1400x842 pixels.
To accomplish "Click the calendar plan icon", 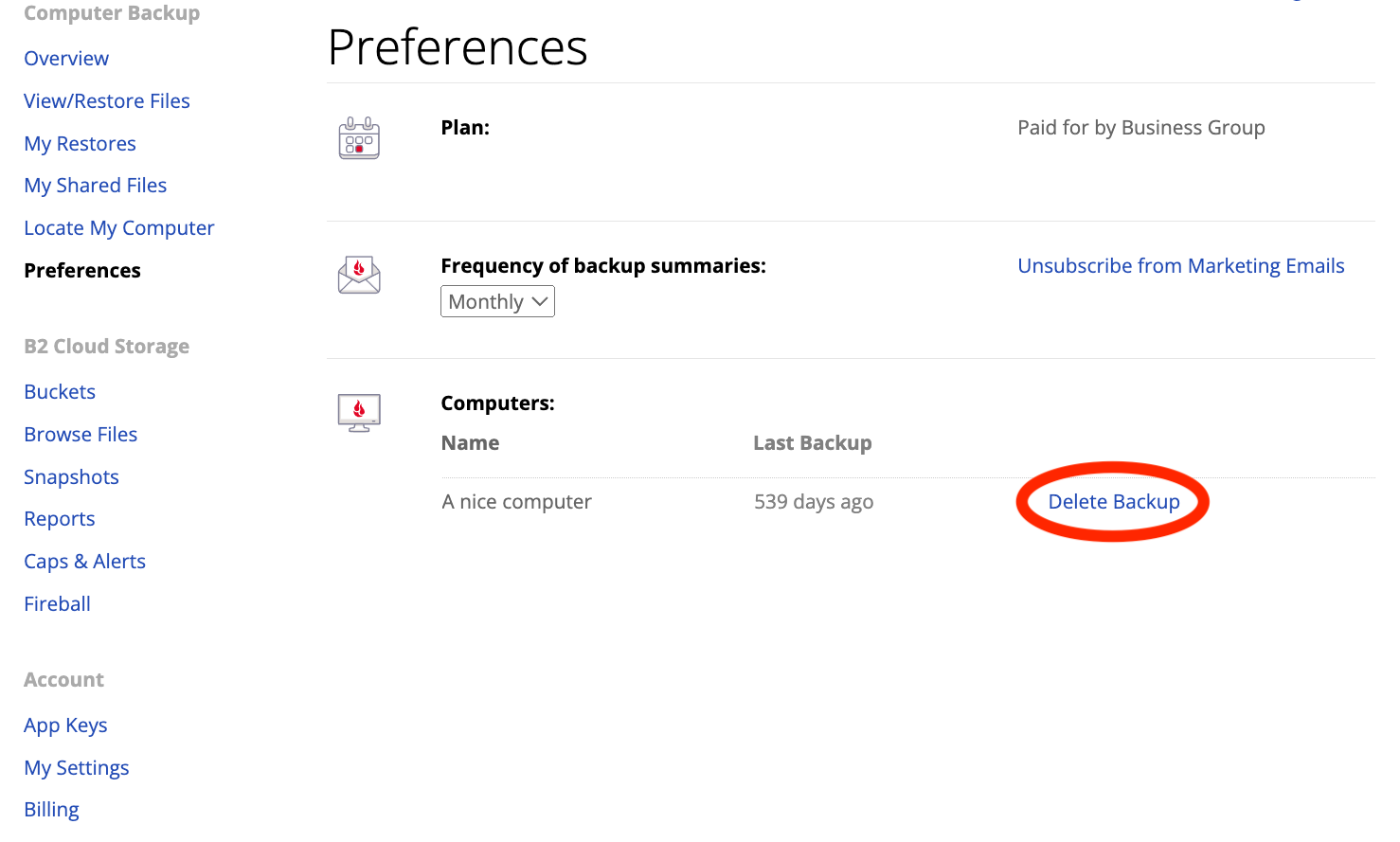I will (x=359, y=138).
